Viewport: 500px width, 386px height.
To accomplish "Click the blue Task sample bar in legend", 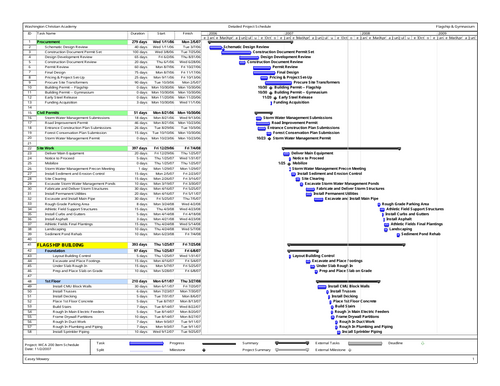I will pos(146,343).
